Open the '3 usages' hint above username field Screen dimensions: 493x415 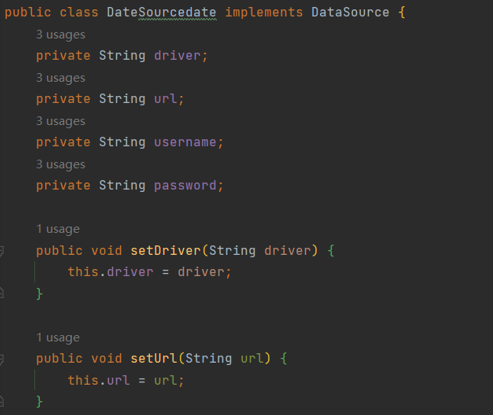coord(61,121)
